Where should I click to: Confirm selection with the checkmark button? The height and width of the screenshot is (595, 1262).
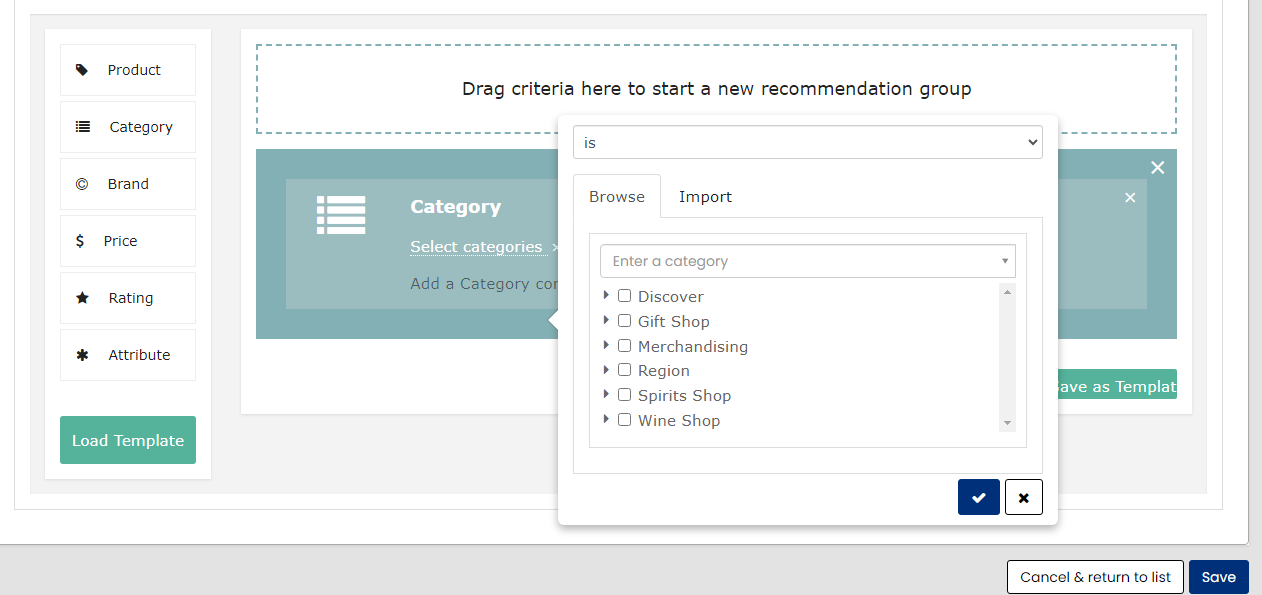(978, 497)
